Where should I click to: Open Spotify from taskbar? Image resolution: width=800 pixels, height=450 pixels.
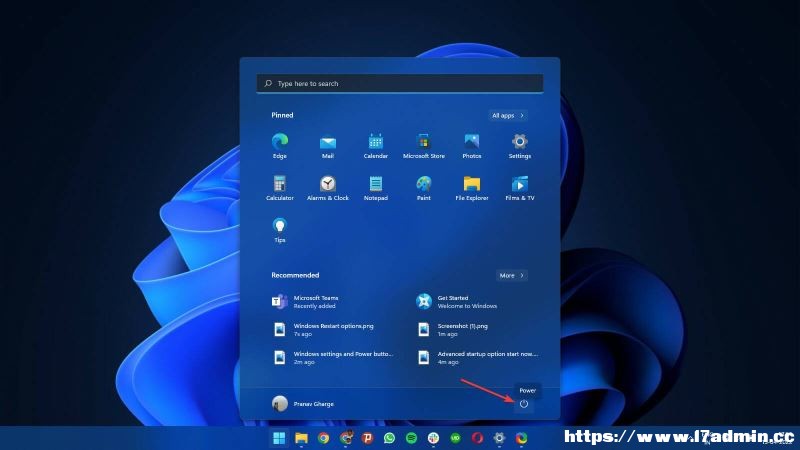coord(411,438)
